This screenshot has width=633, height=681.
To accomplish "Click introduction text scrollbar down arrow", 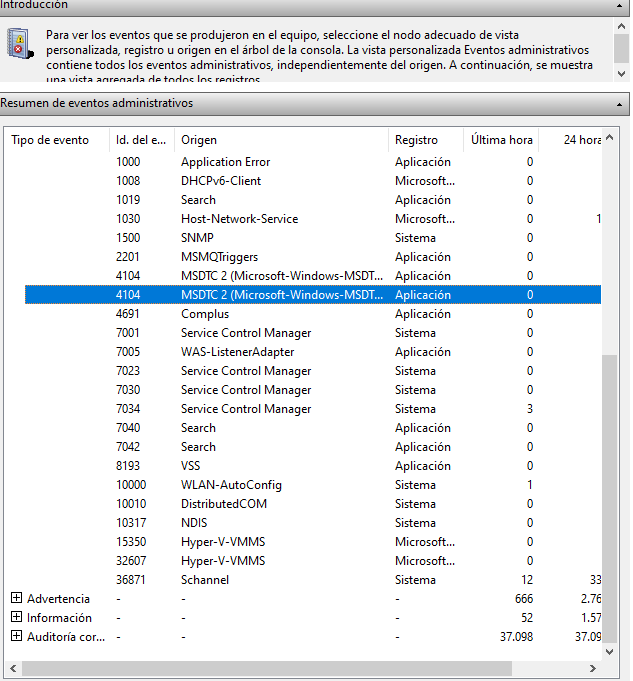I will click(x=621, y=74).
